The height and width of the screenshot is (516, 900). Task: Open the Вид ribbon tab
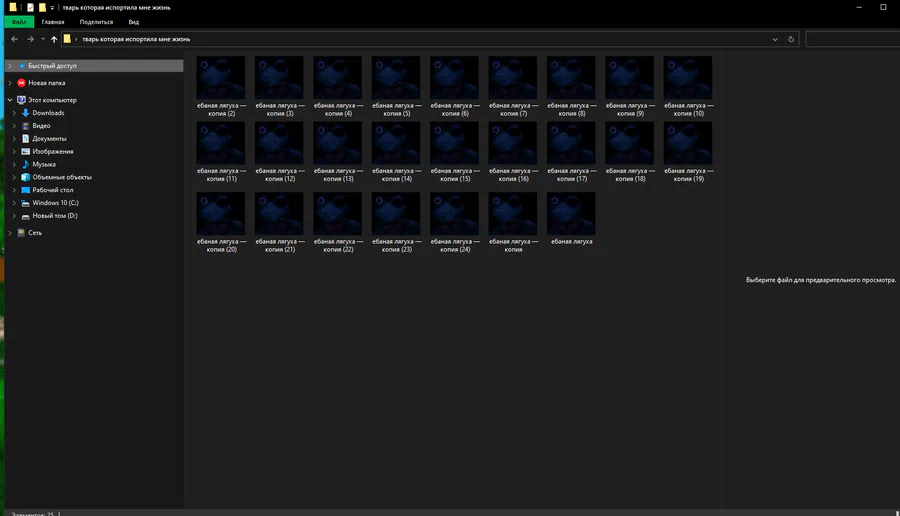[x=134, y=22]
